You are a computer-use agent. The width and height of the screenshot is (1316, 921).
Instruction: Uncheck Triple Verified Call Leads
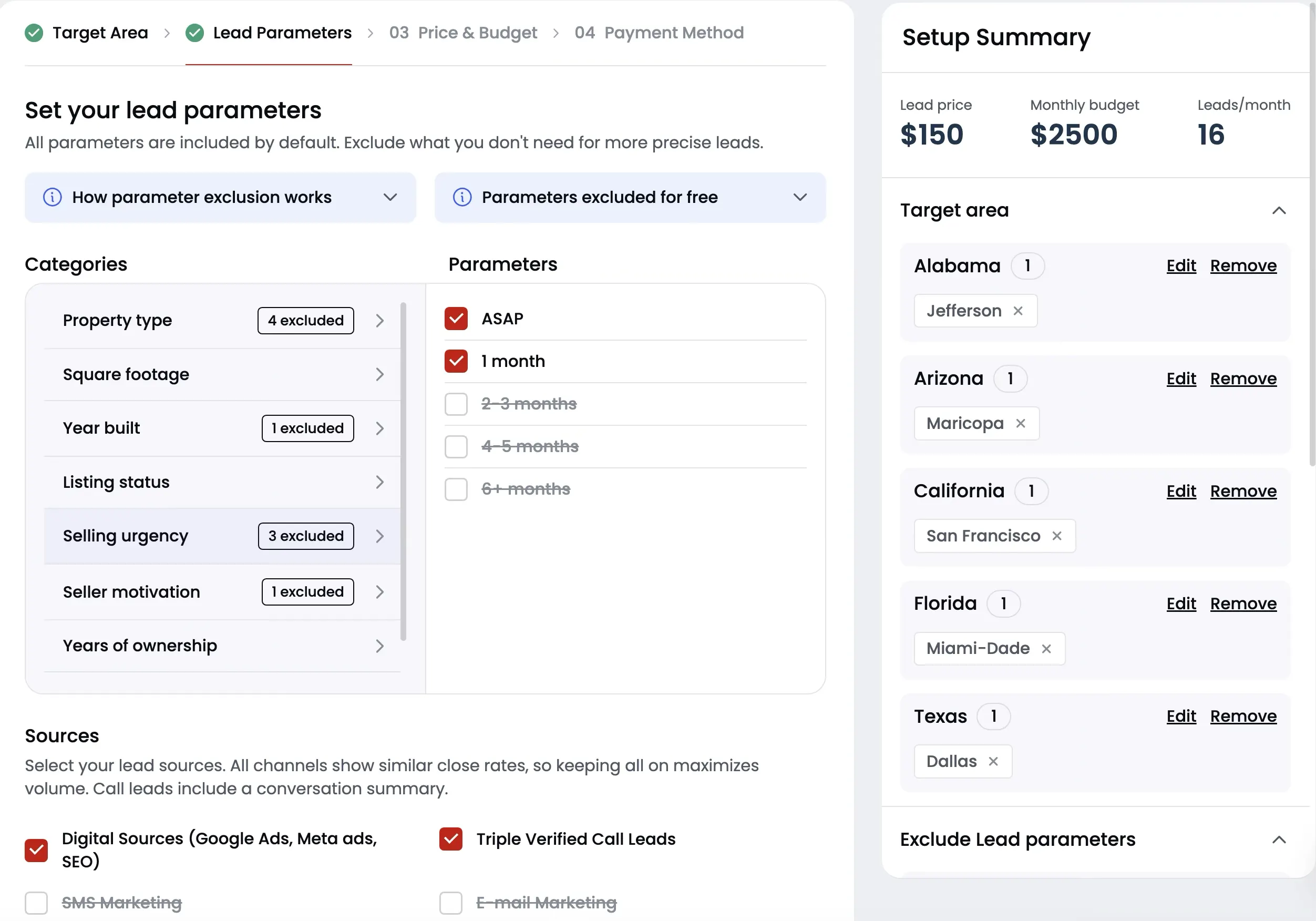[451, 839]
